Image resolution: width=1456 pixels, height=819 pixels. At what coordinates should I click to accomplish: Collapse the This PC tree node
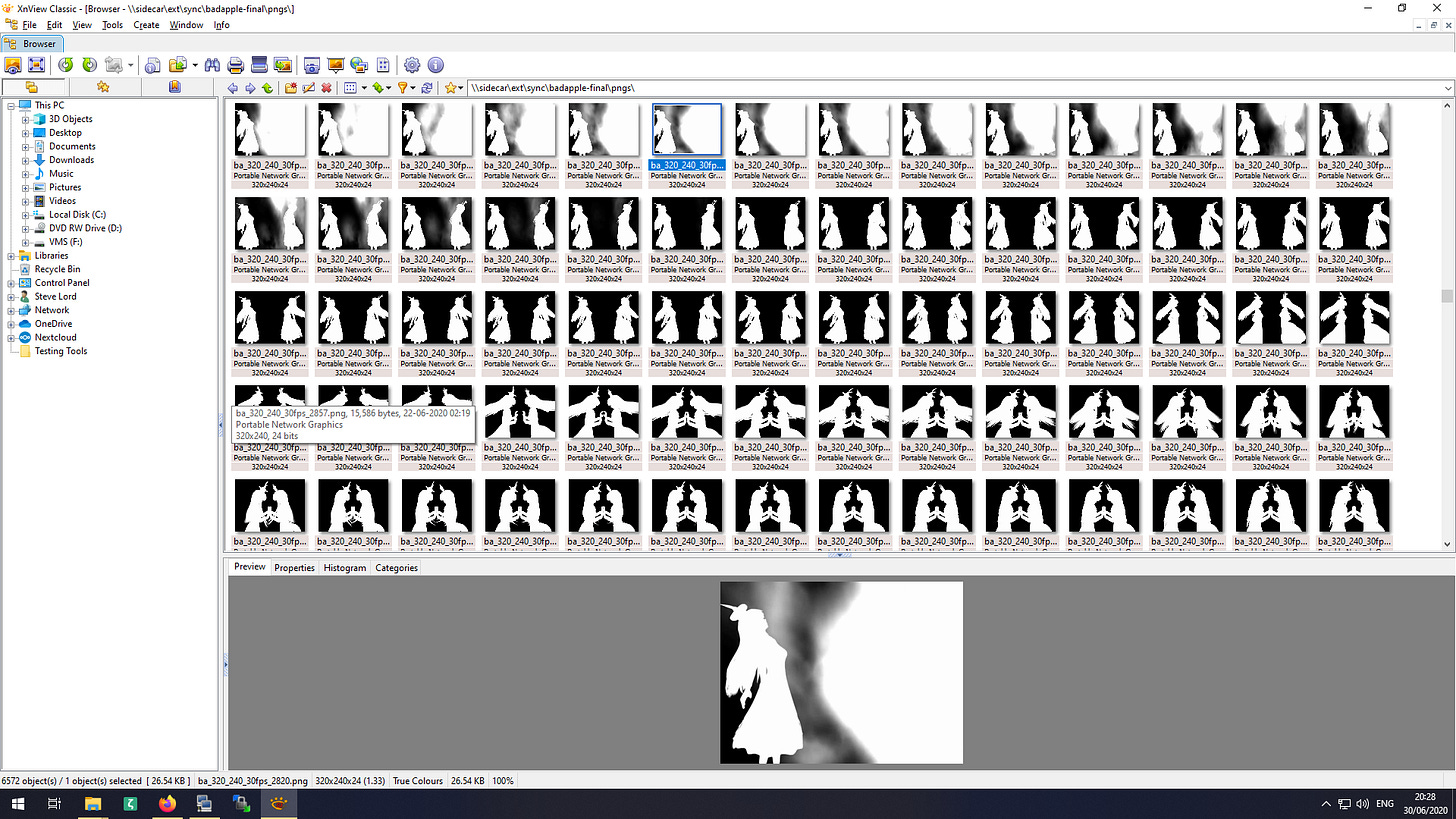point(12,105)
